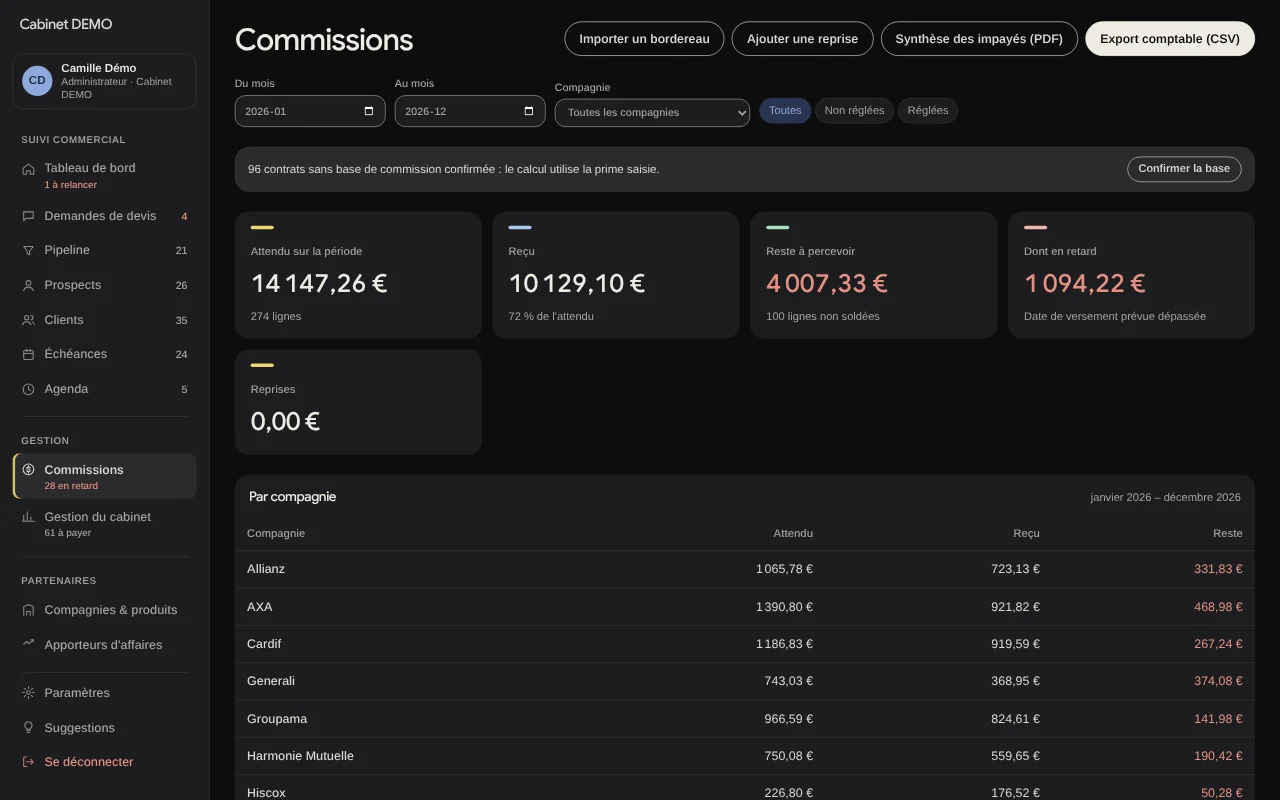
Task: Open the Toutes les compagnies dropdown
Action: (x=652, y=112)
